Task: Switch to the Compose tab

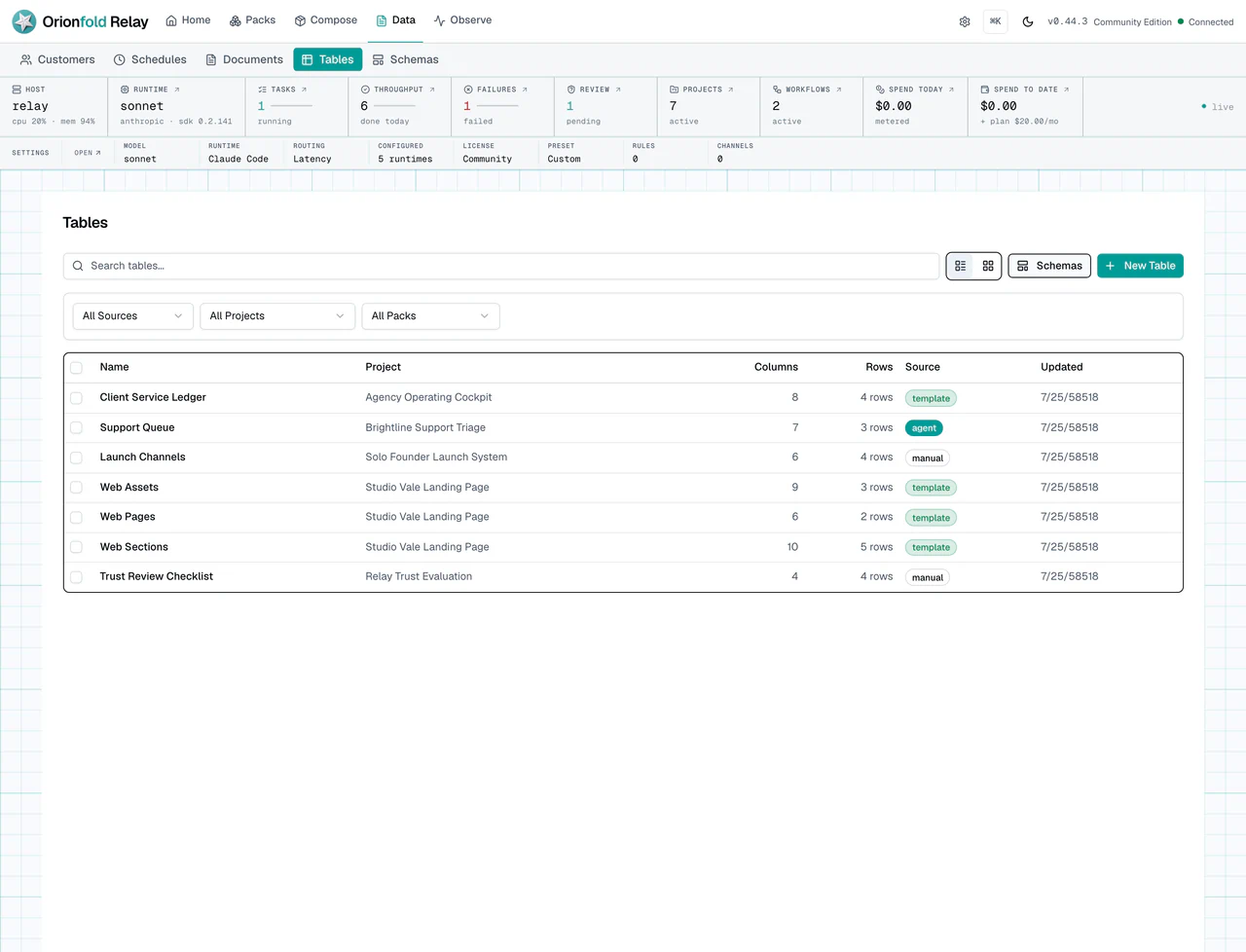Action: pos(326,20)
